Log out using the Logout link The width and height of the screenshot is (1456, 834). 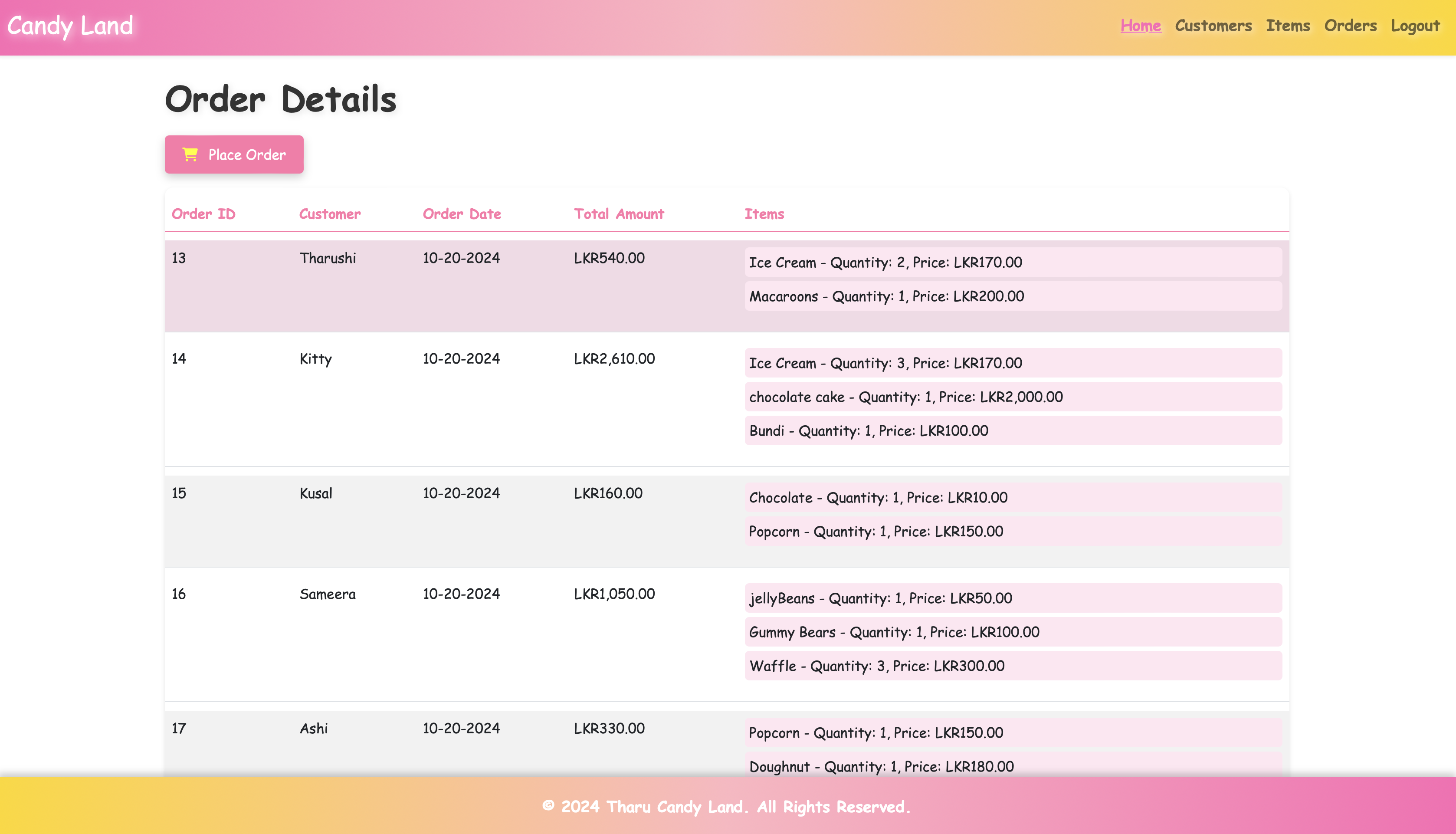(x=1415, y=26)
